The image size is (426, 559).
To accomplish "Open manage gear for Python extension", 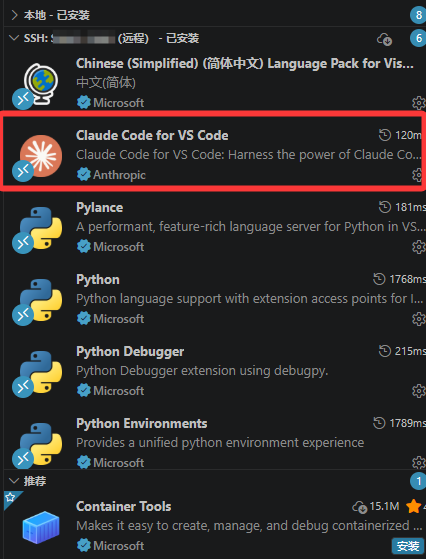I will tap(419, 319).
